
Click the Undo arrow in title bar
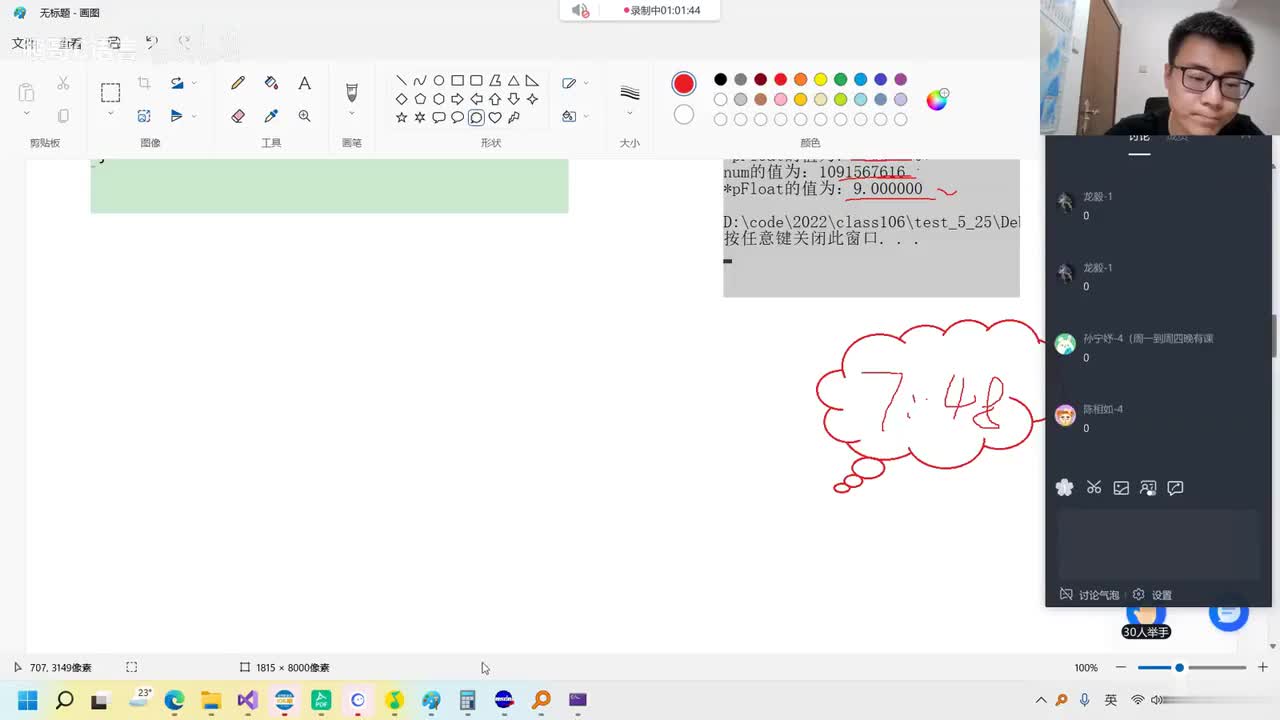point(151,42)
